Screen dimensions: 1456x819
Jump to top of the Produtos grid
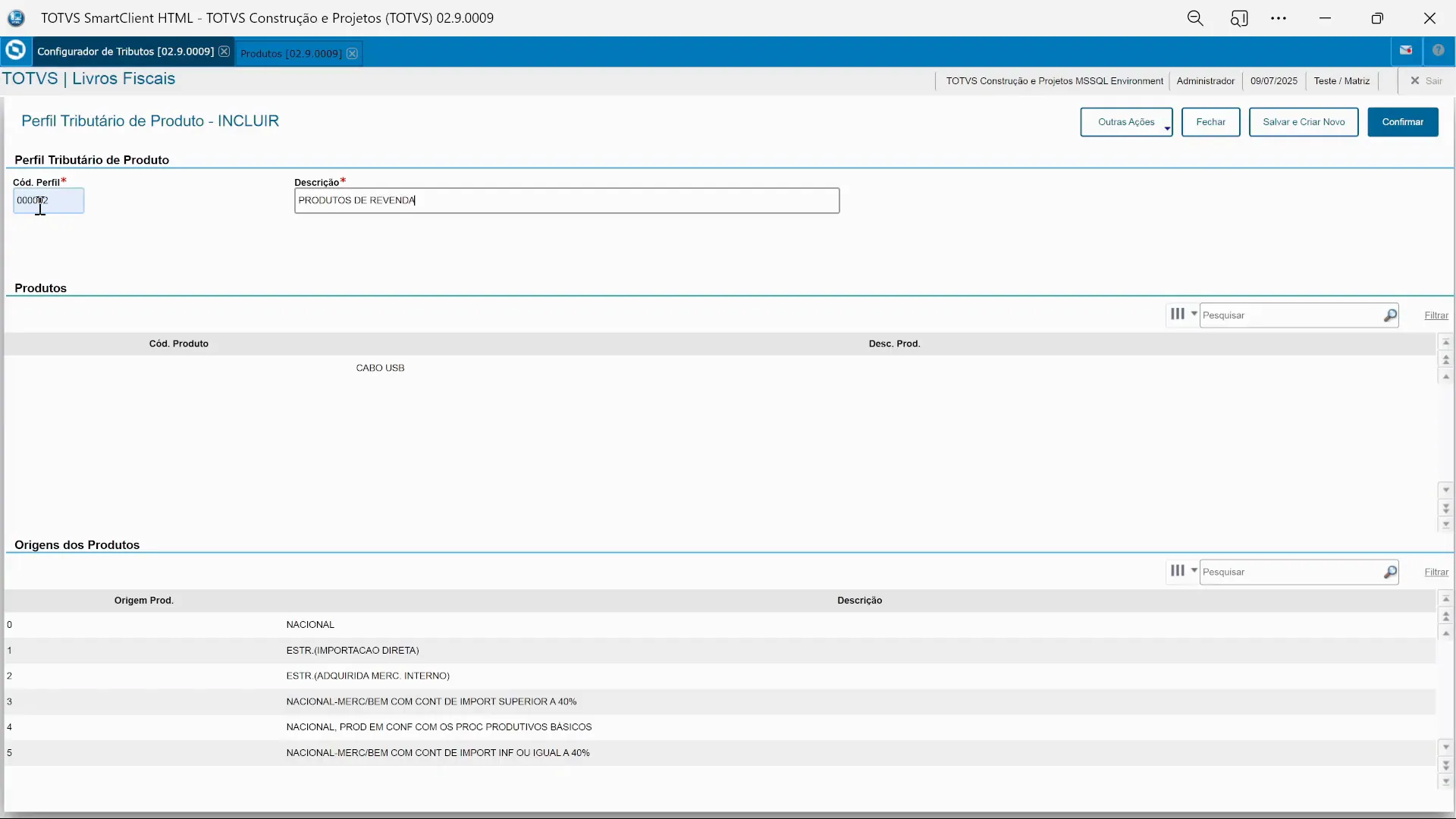[x=1445, y=343]
